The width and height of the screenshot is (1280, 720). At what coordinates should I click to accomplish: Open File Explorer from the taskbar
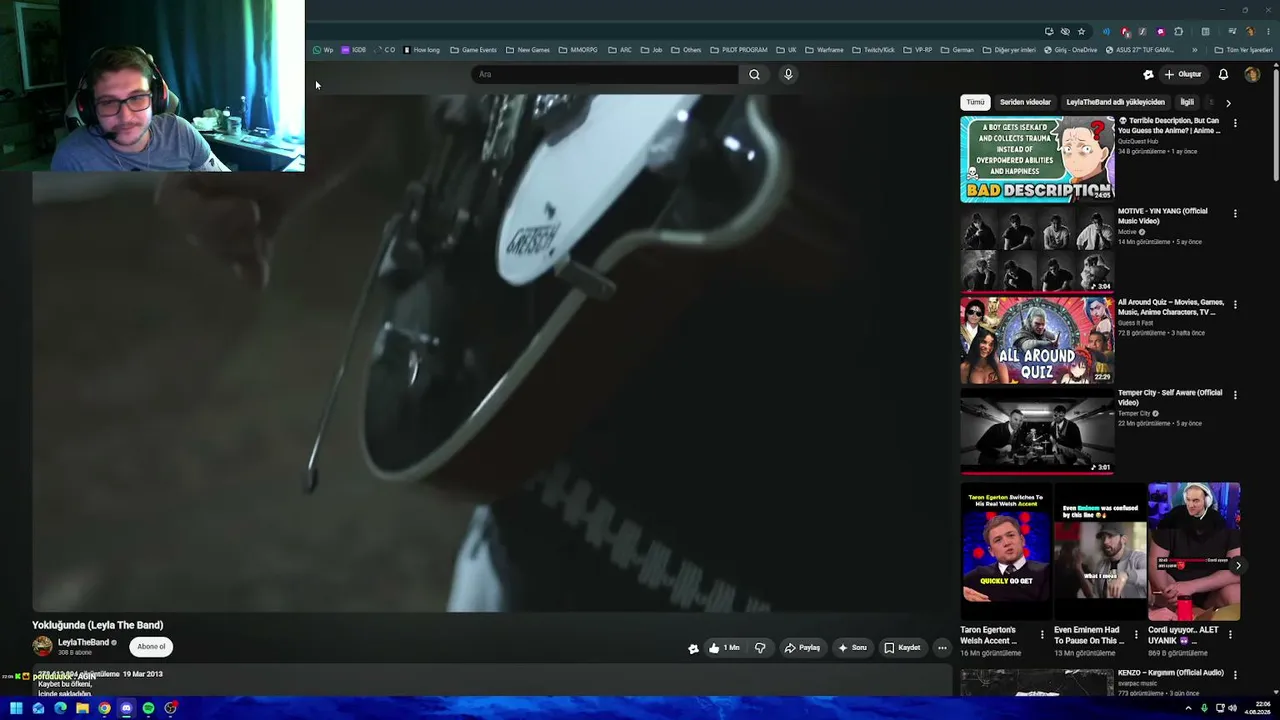pyautogui.click(x=82, y=708)
